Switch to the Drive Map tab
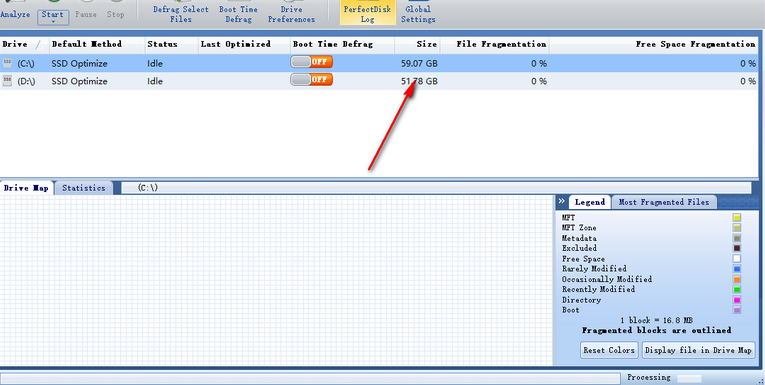The height and width of the screenshot is (385, 765). pos(26,188)
